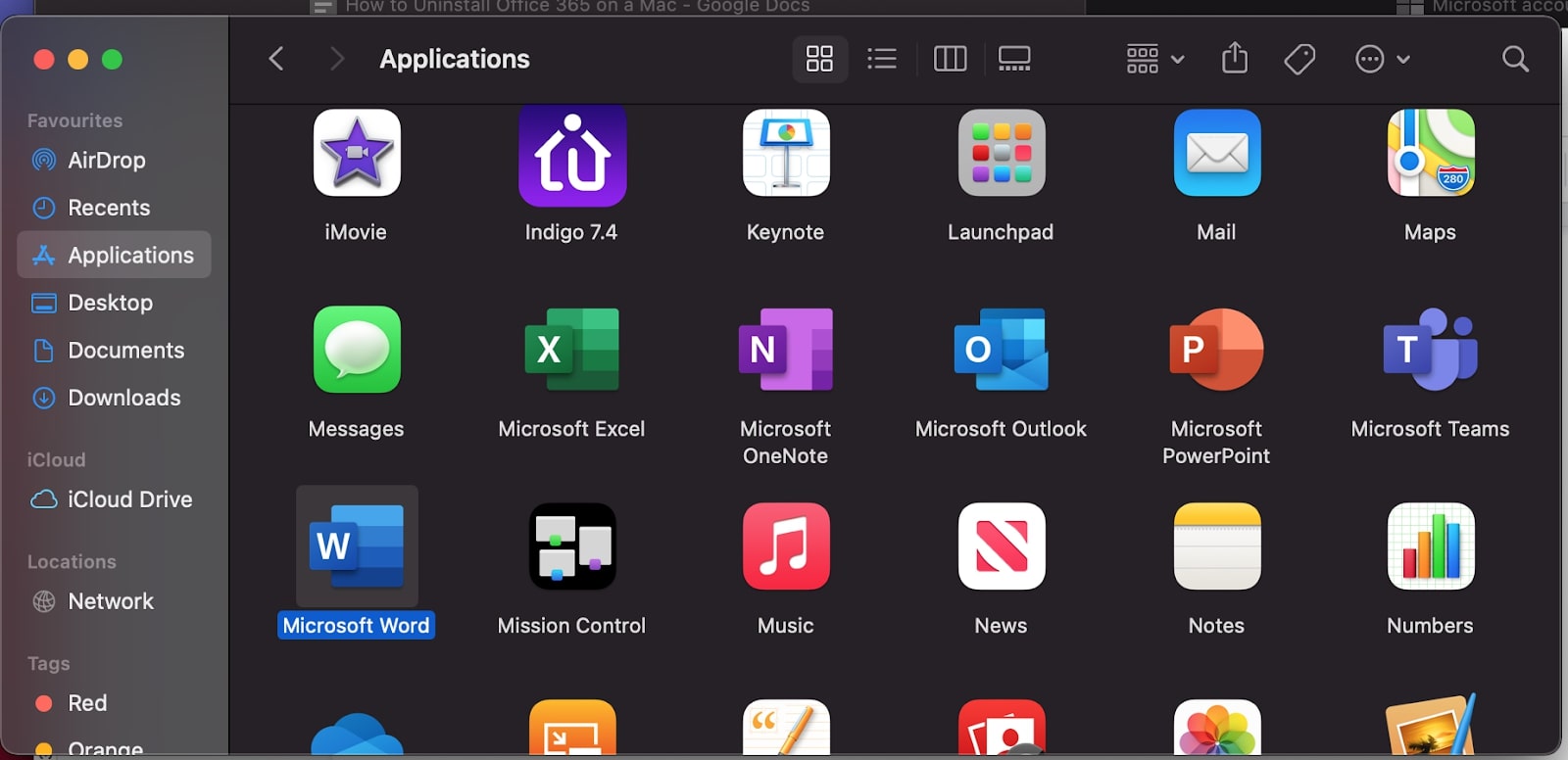This screenshot has height=760, width=1568.
Task: Select the Microsoft Excel icon
Action: (572, 350)
